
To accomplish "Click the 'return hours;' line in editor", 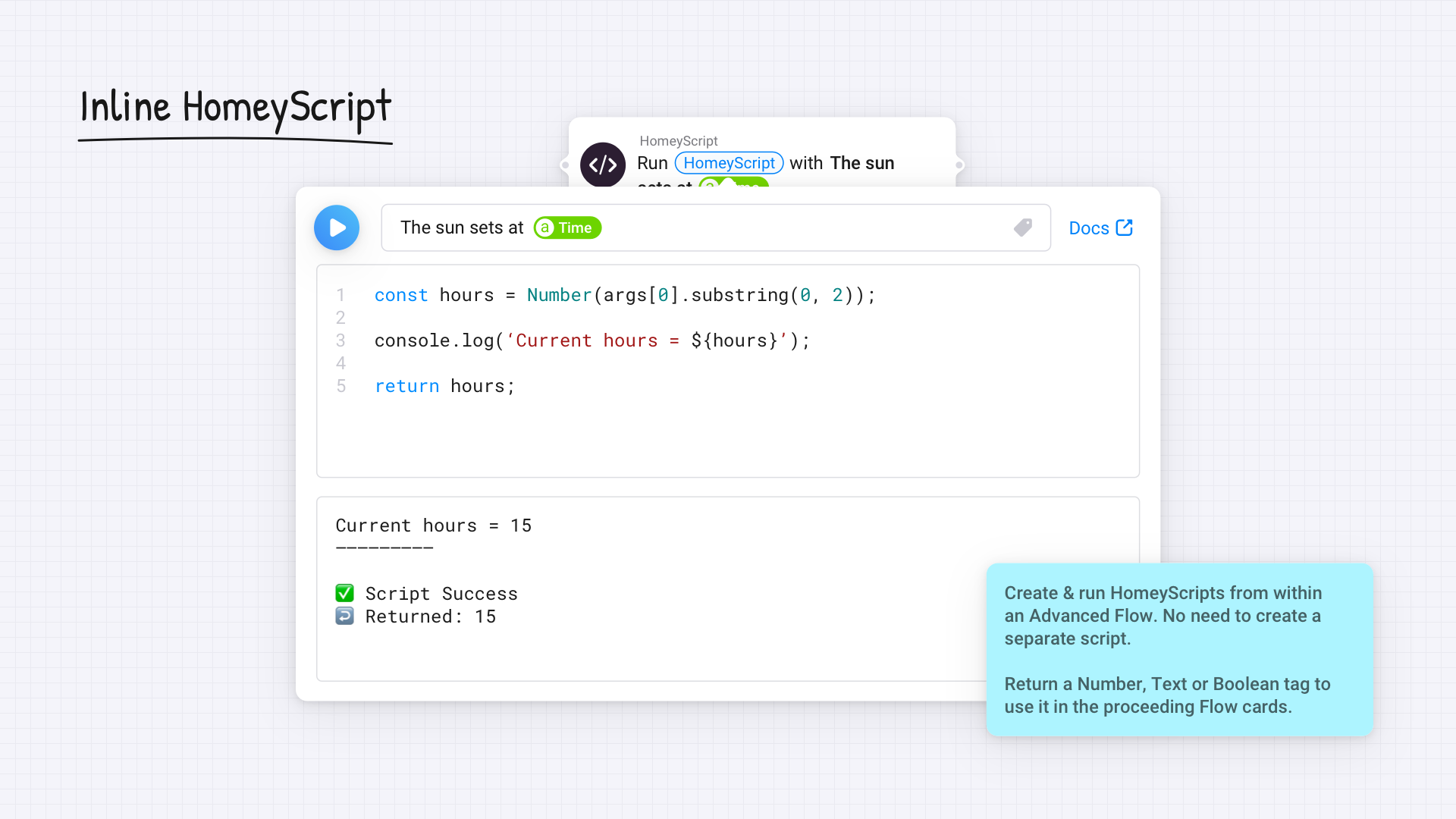I will [445, 386].
